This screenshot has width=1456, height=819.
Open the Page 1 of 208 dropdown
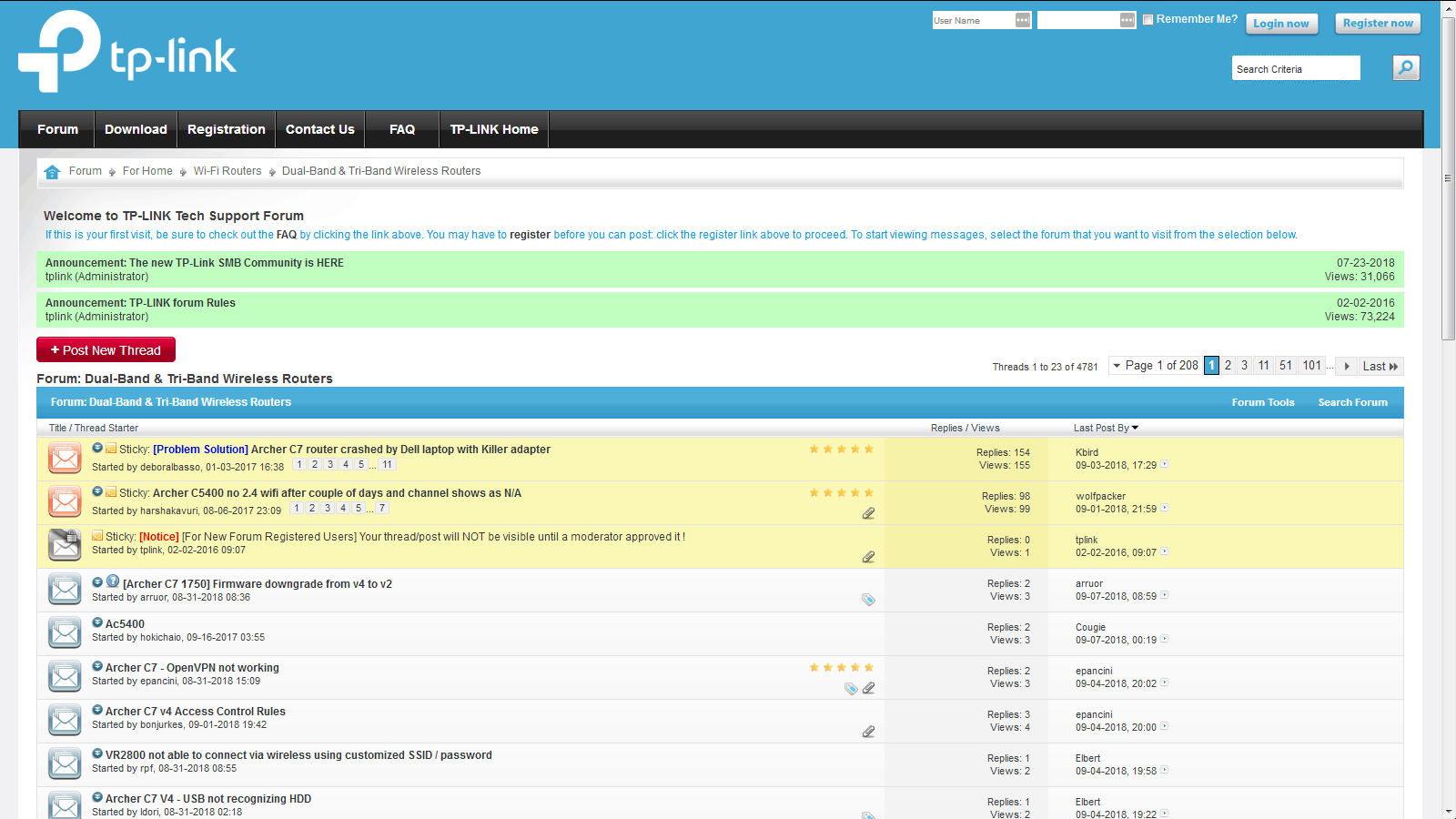point(1155,366)
